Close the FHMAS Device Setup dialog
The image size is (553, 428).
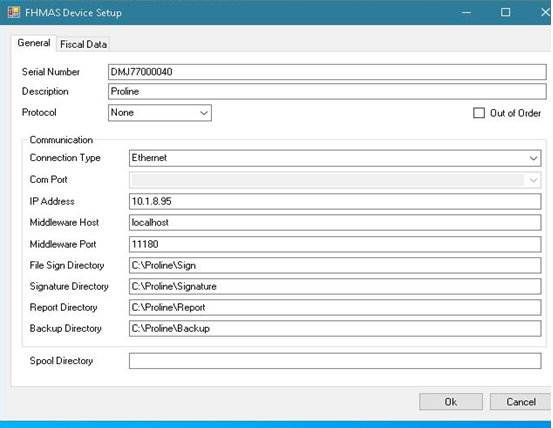pyautogui.click(x=545, y=13)
